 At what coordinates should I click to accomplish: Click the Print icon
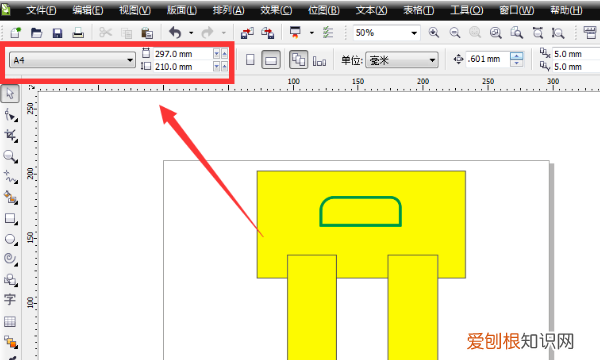pos(78,33)
